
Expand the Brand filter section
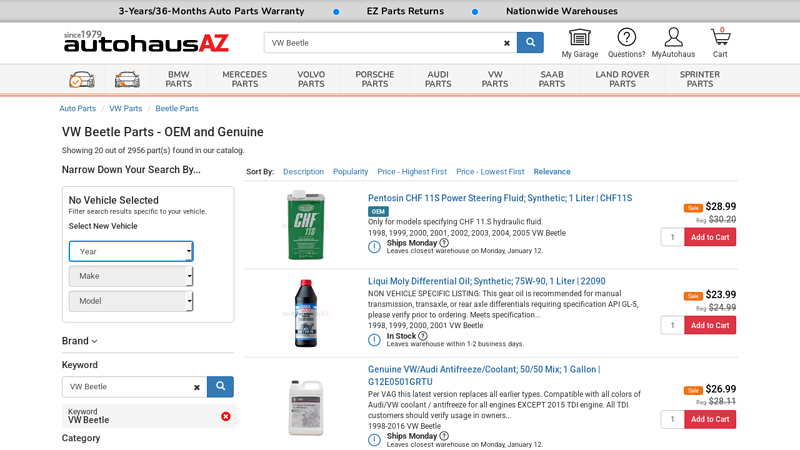click(x=80, y=341)
